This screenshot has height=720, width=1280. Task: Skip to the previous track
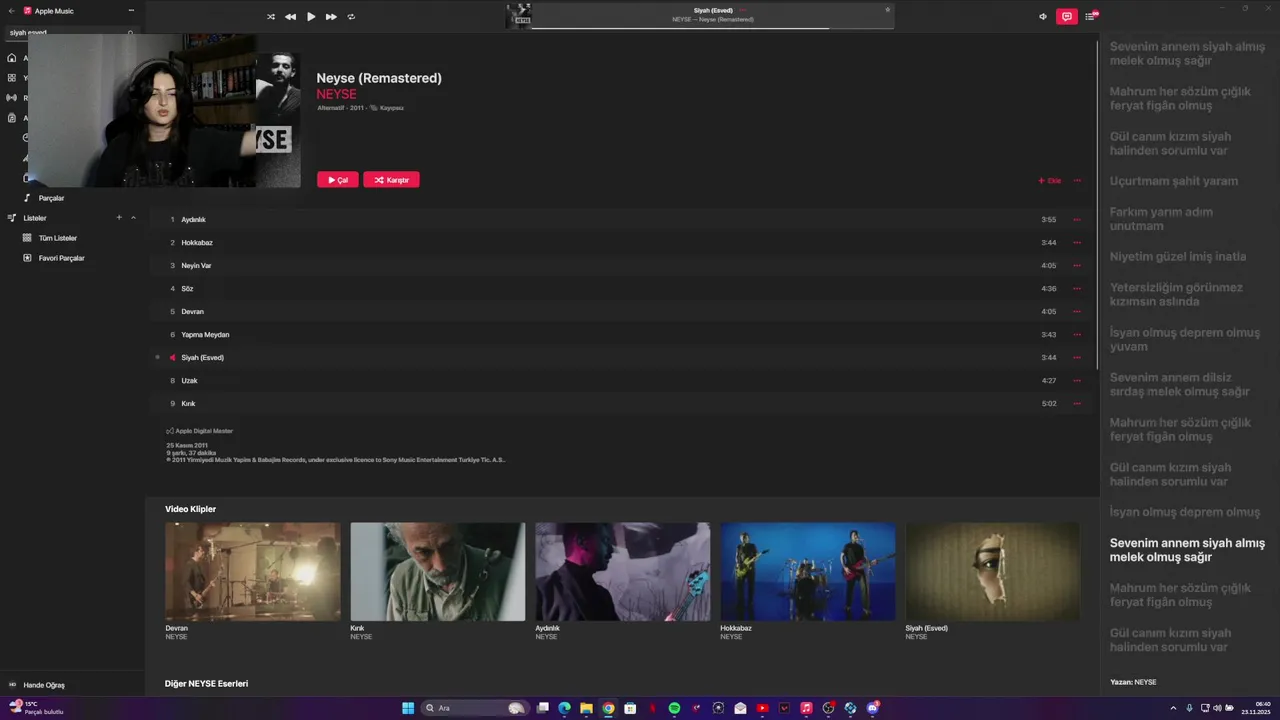click(x=290, y=17)
